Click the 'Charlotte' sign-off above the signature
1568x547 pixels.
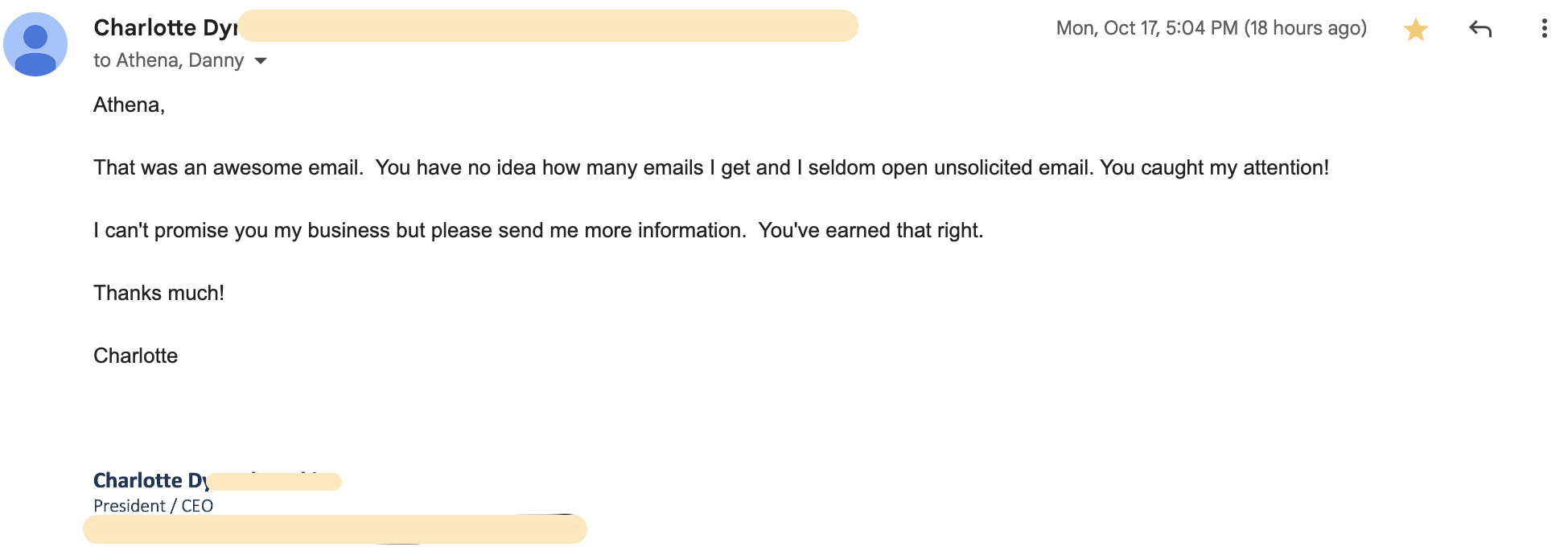click(x=135, y=356)
